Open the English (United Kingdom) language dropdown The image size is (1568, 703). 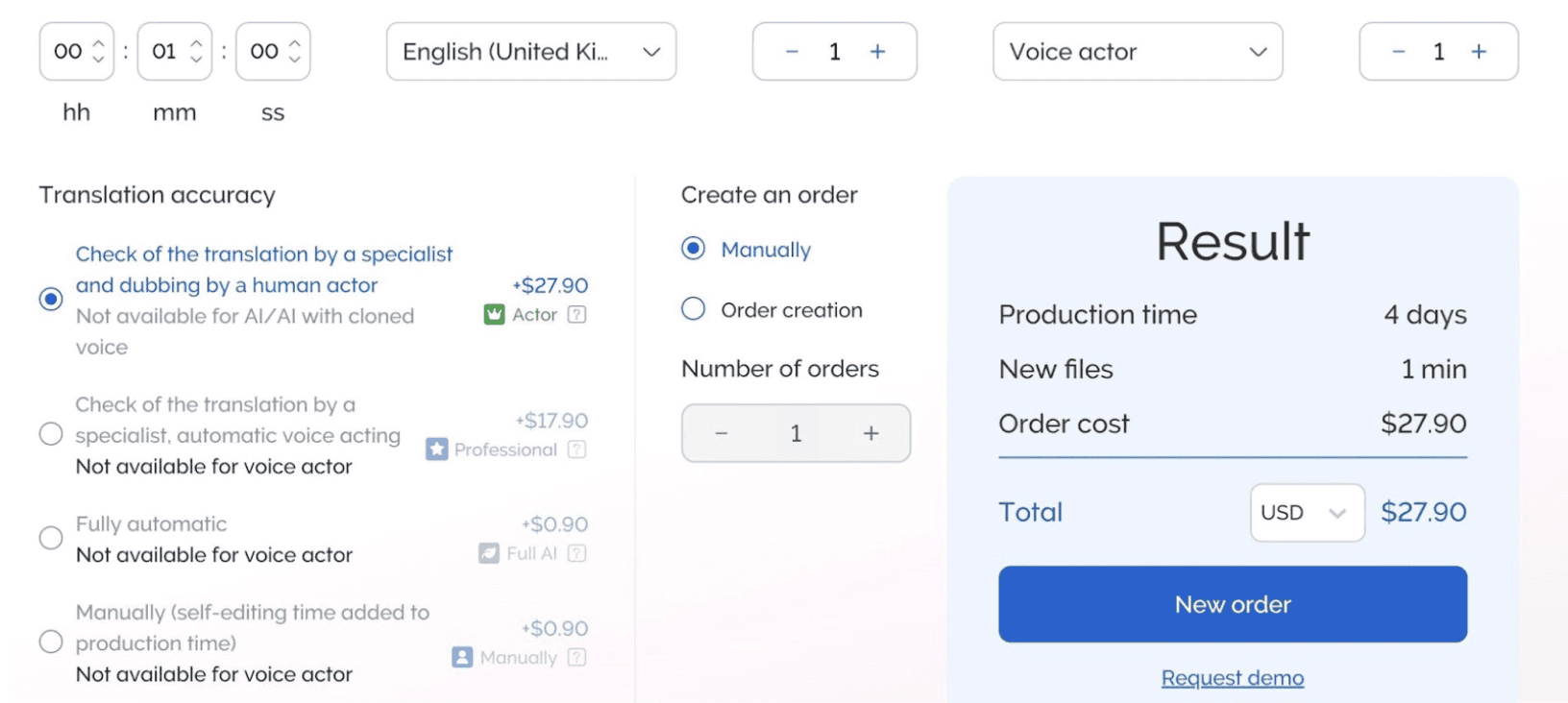(531, 52)
